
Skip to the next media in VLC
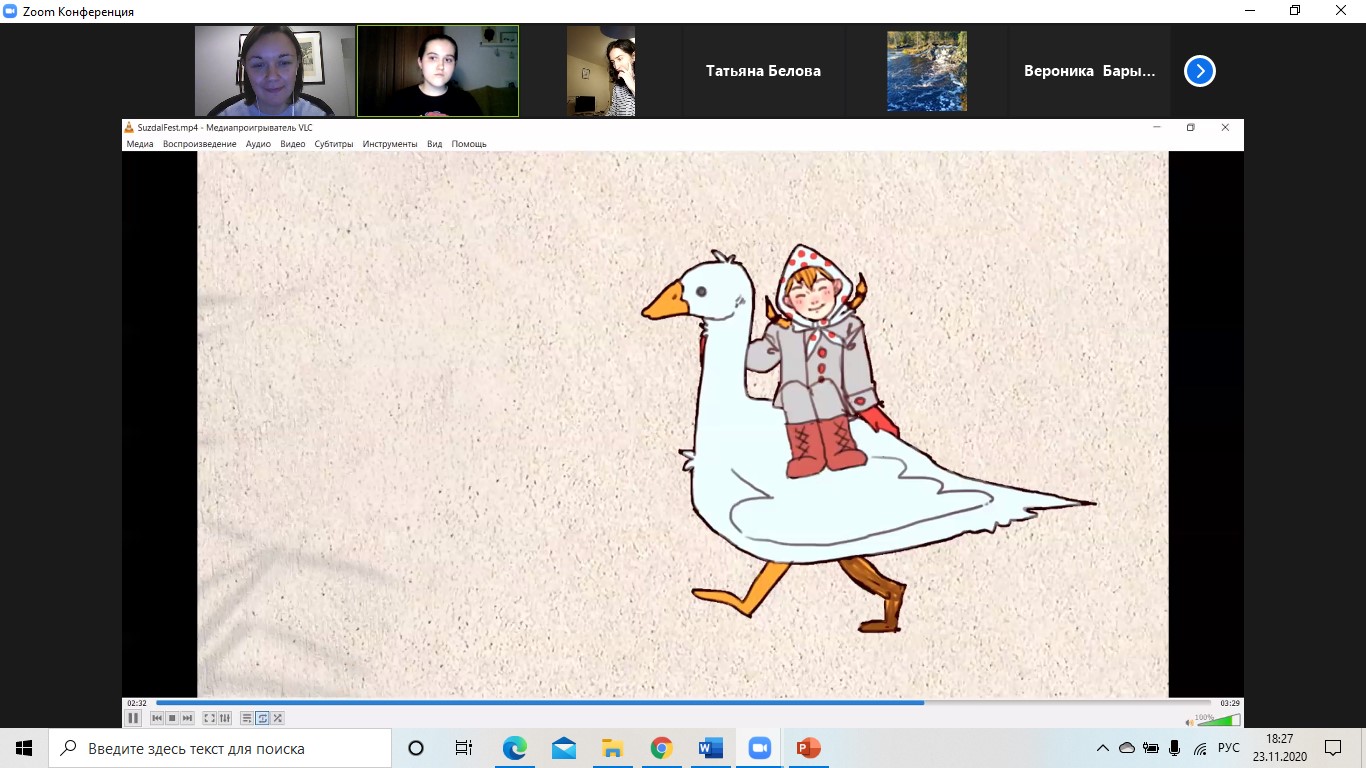(x=187, y=718)
